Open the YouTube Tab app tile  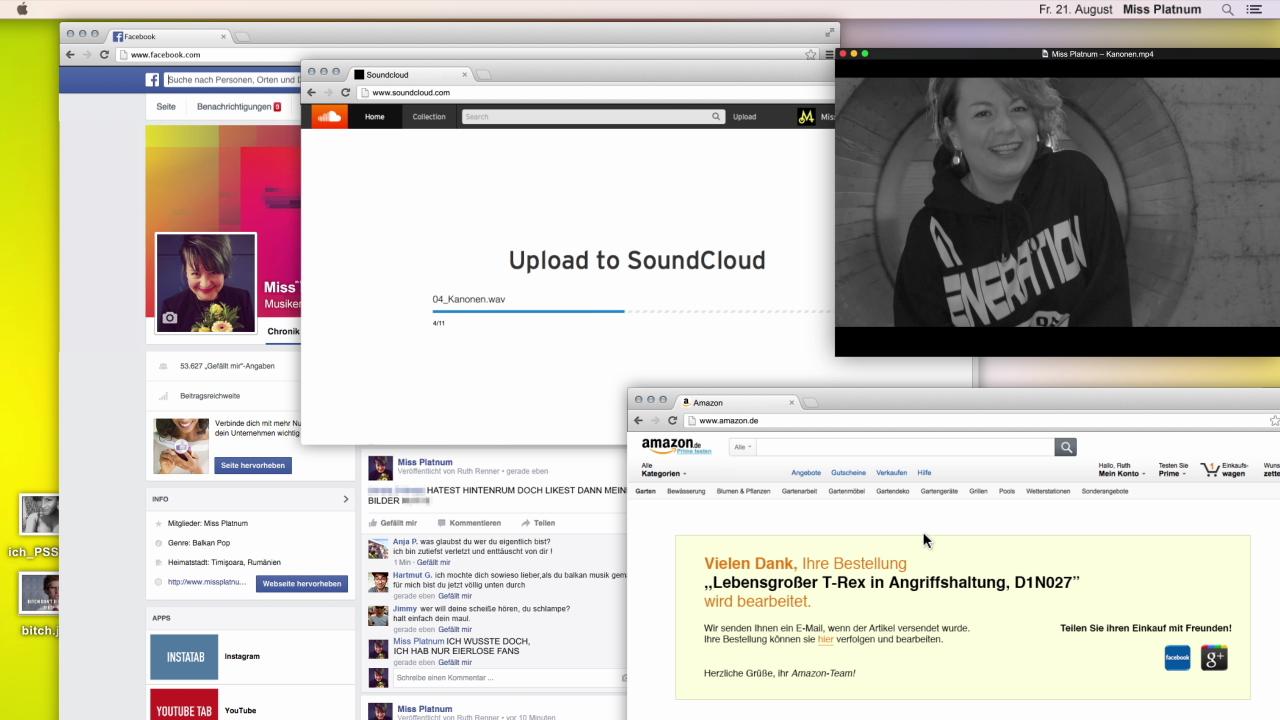[184, 705]
